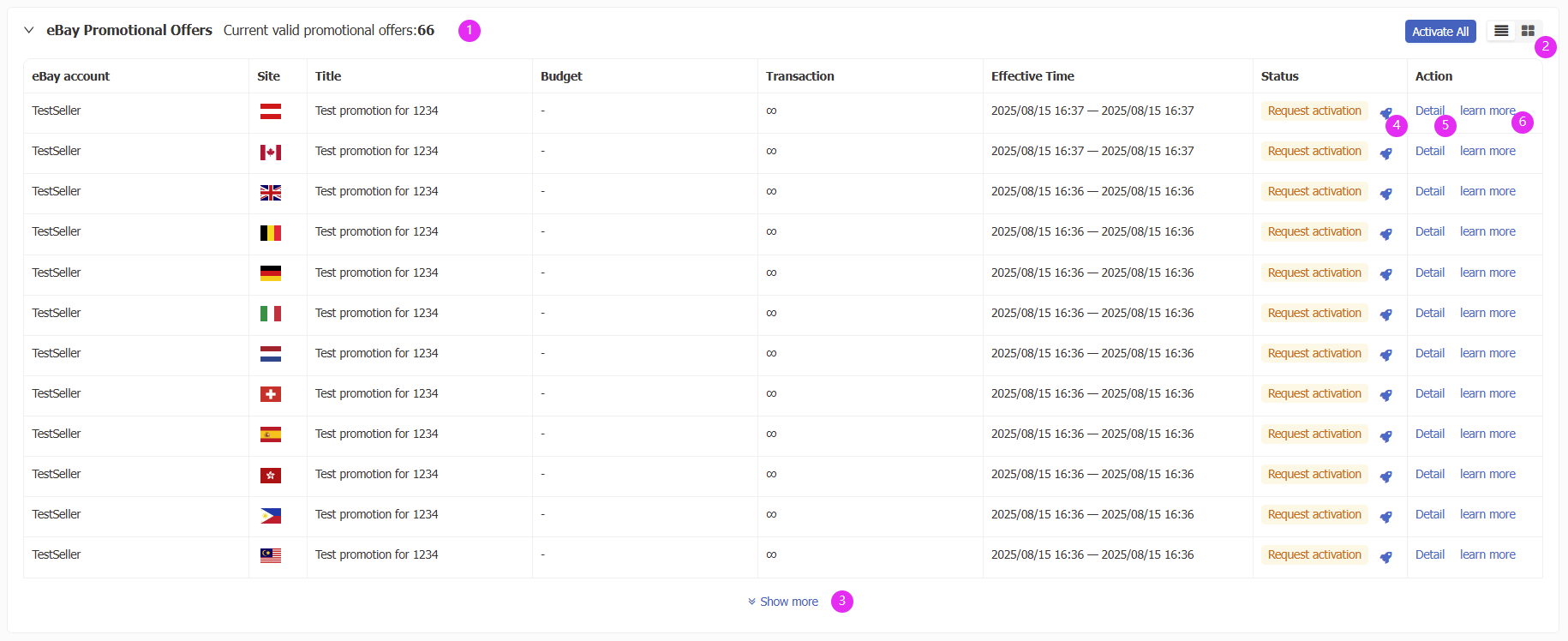This screenshot has height=641, width=1568.
Task: Click the rocket icon in the Philippines row
Action: (1385, 517)
